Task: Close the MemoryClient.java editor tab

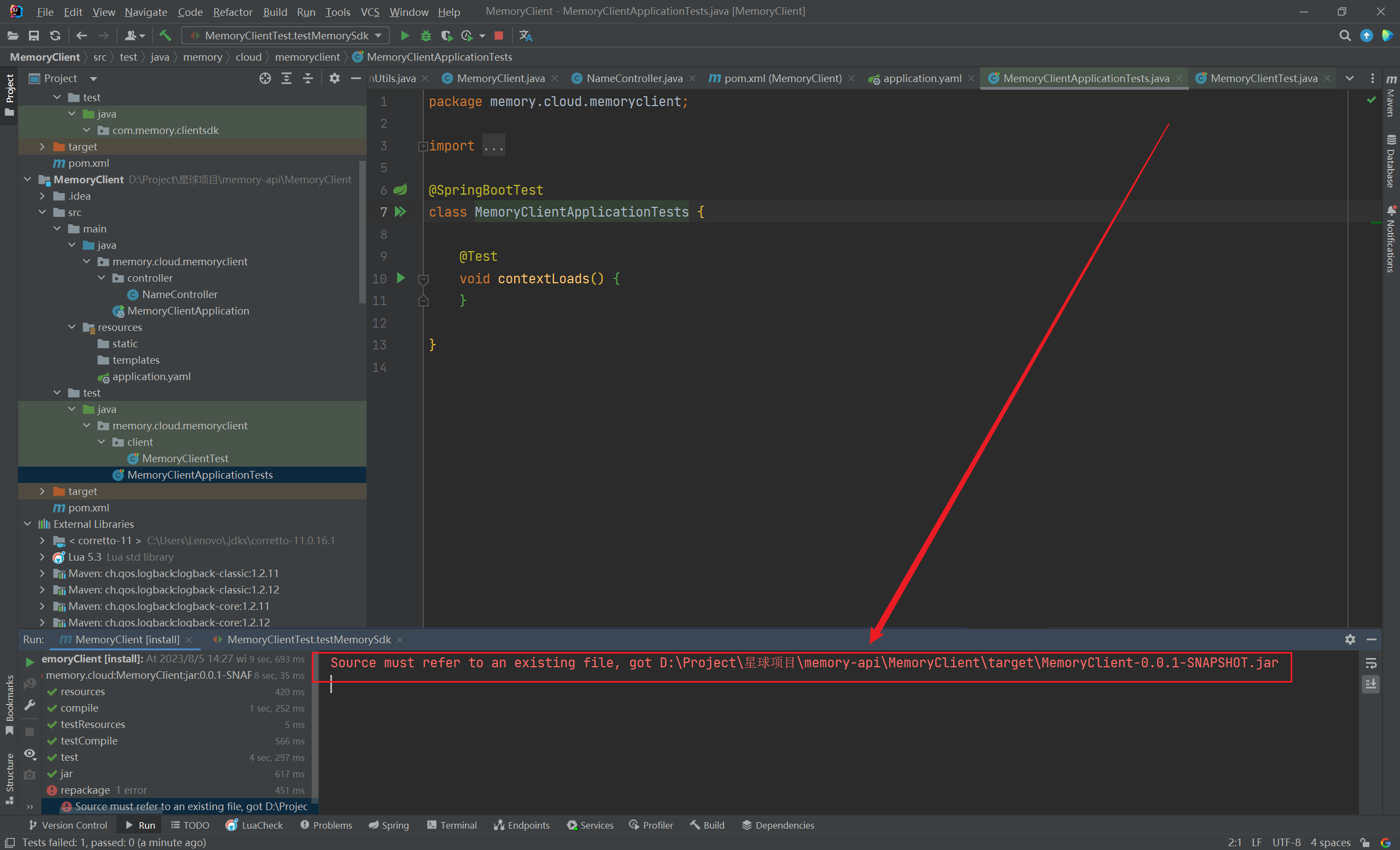Action: pyautogui.click(x=555, y=78)
